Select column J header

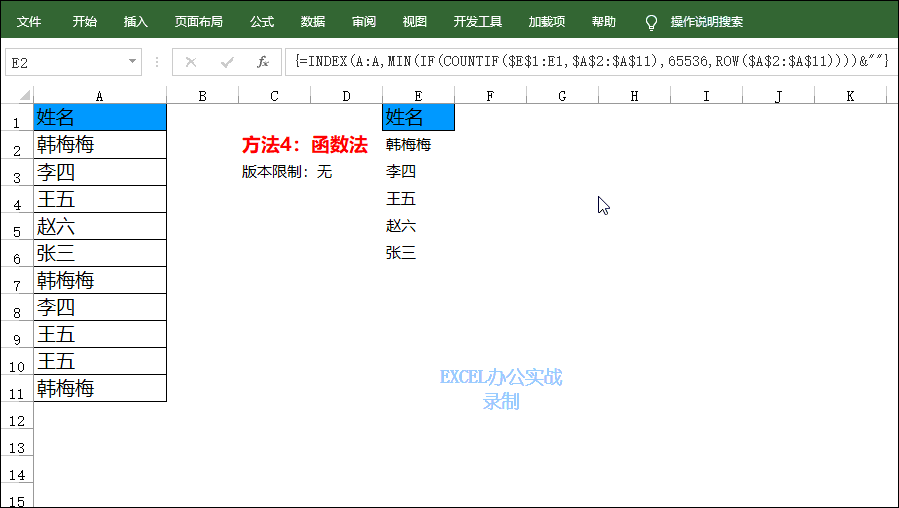(778, 96)
